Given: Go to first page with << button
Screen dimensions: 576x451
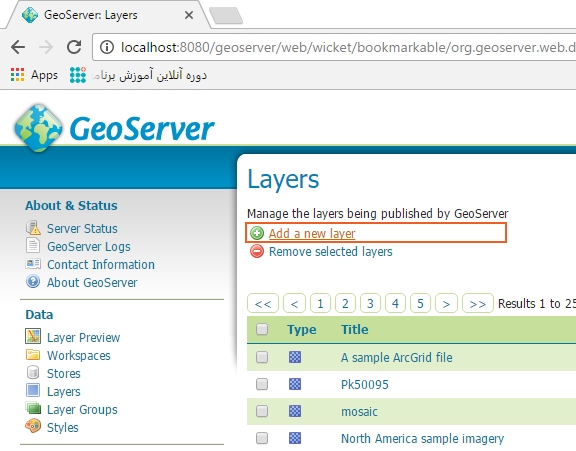Looking at the screenshot, I should point(263,303).
